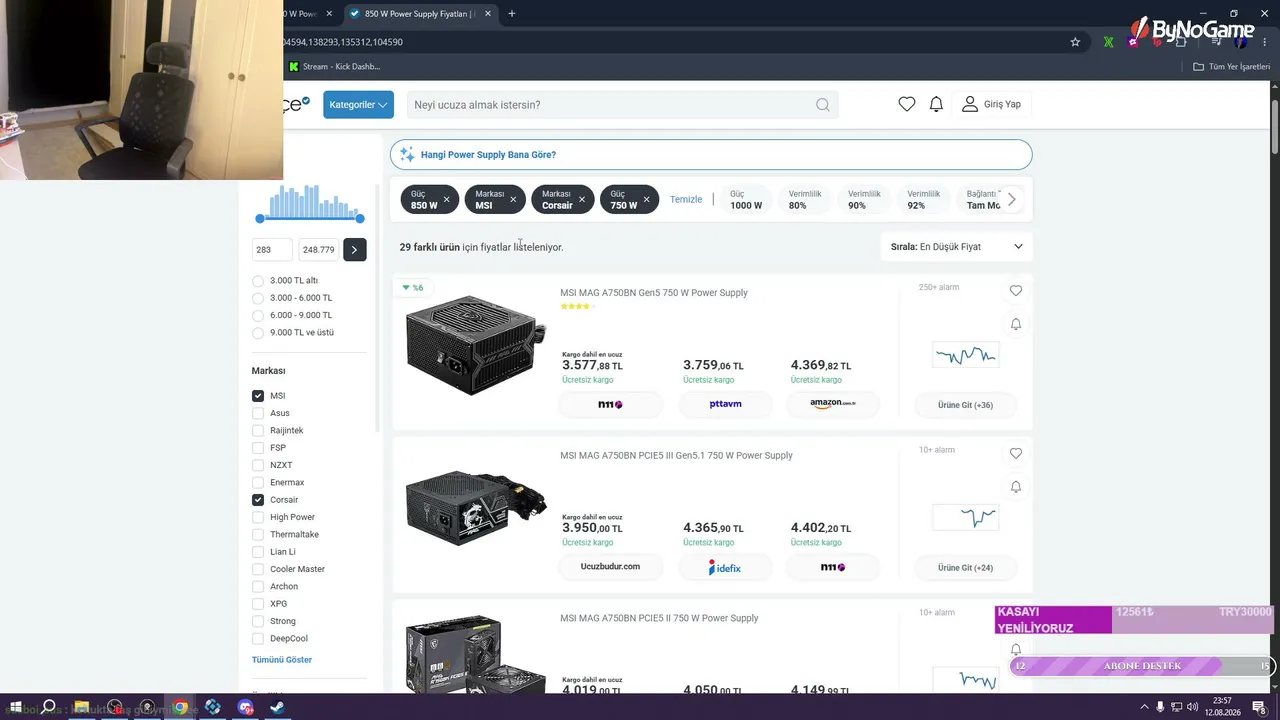Click Google Chrome icon in the taskbar
Viewport: 1280px width, 720px height.
pyautogui.click(x=180, y=707)
